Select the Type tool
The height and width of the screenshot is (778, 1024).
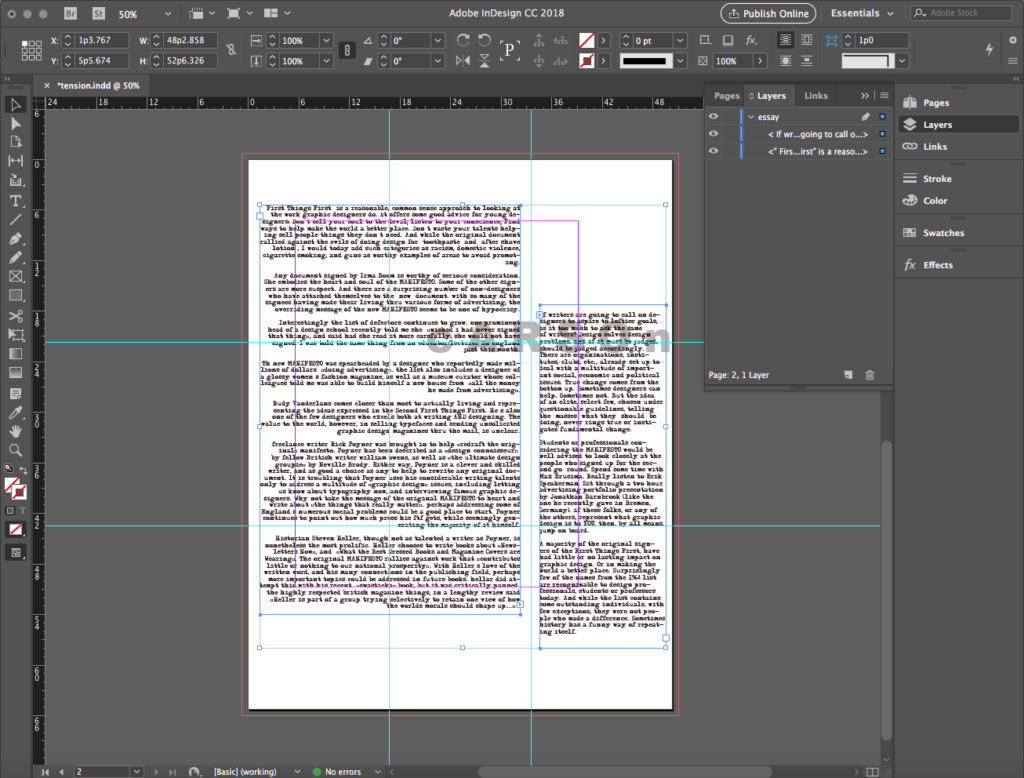[x=16, y=200]
